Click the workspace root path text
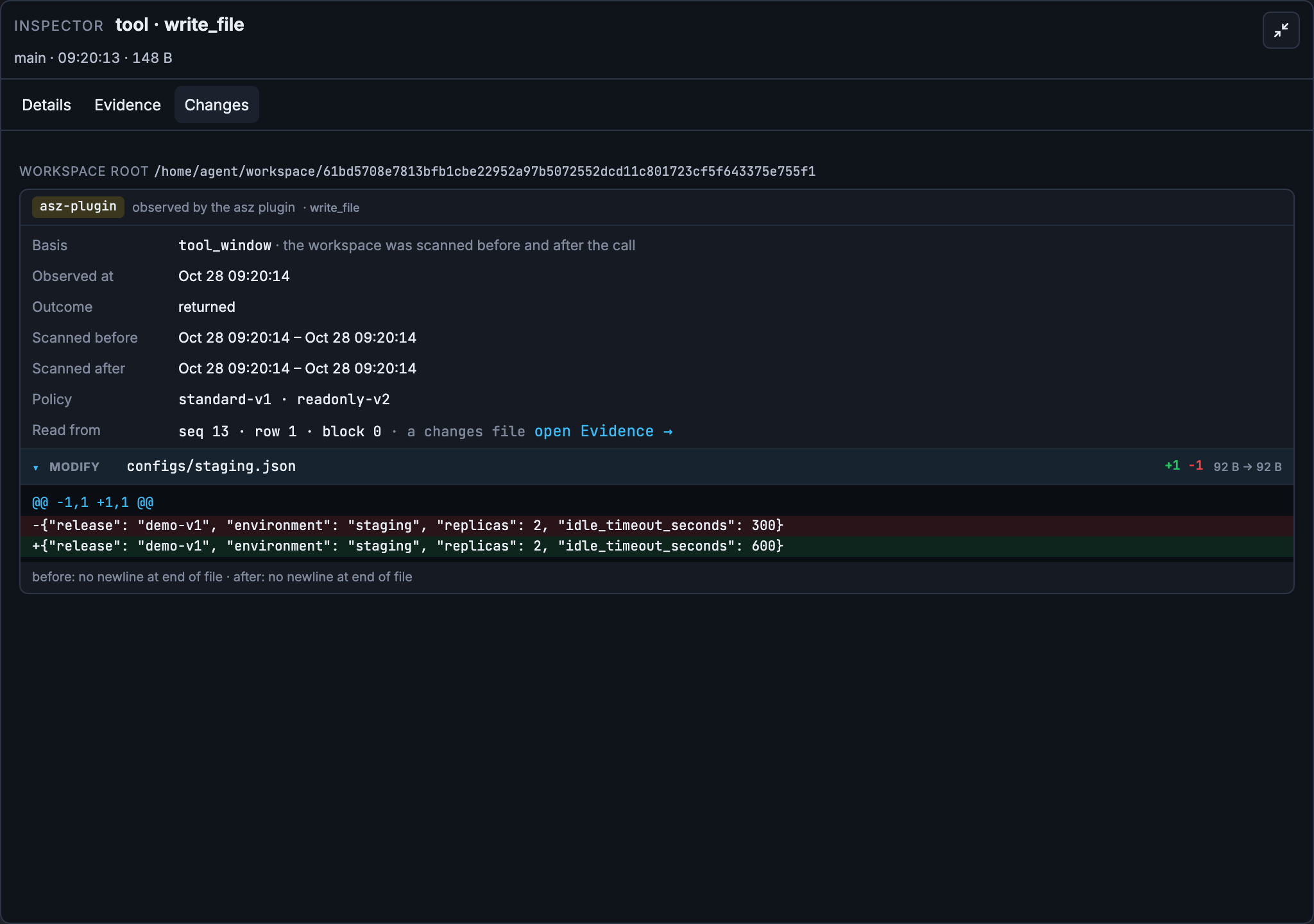This screenshot has height=924, width=1314. (x=485, y=171)
